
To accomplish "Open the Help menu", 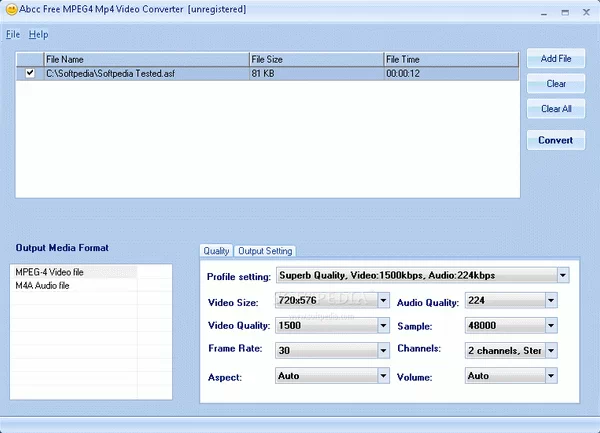I will pos(38,34).
